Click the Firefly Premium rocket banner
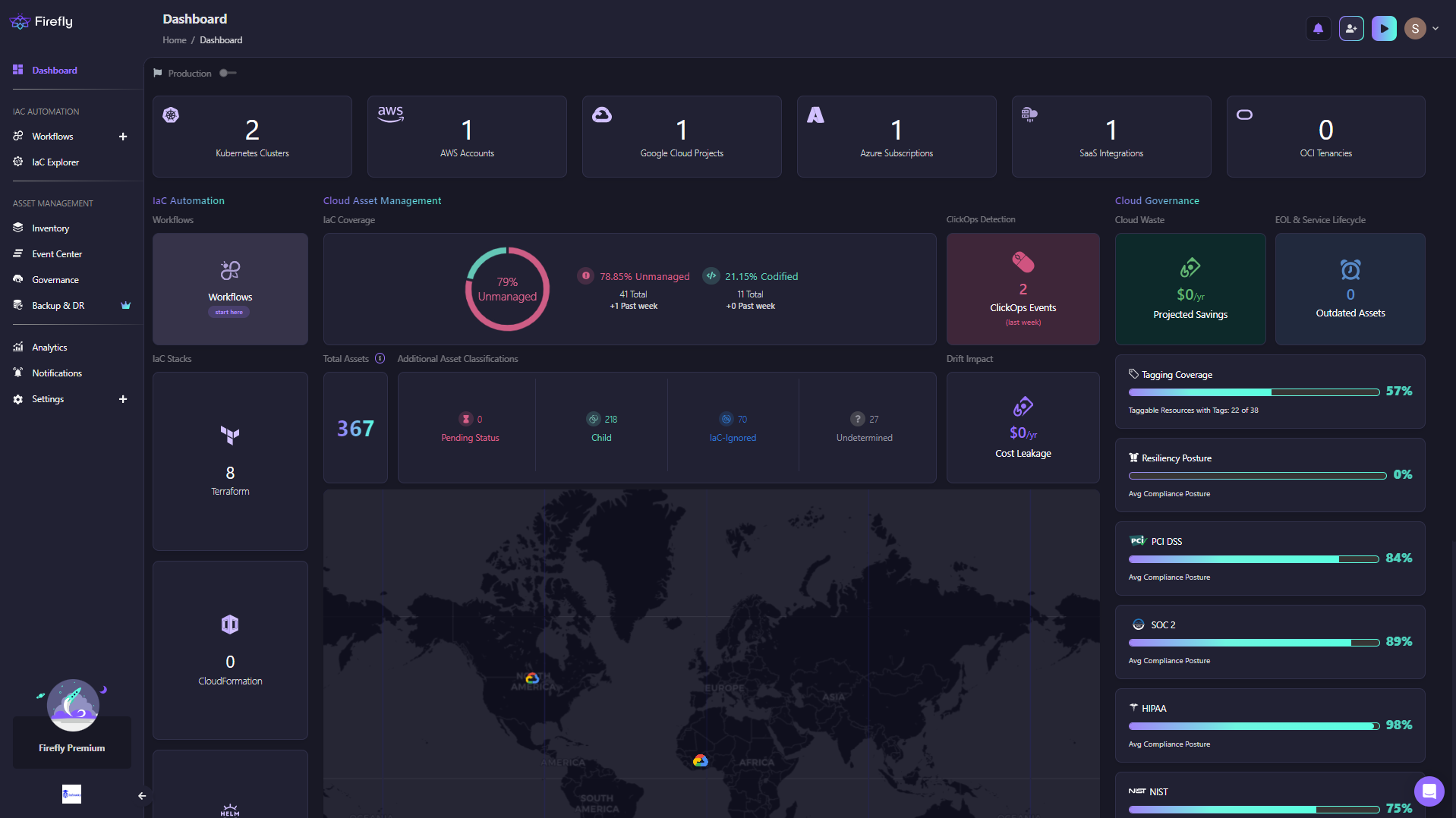This screenshot has height=818, width=1456. click(x=72, y=722)
